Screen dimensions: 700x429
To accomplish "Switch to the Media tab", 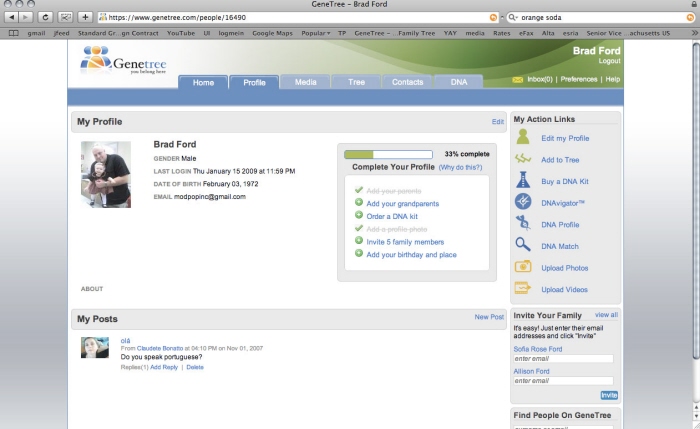I will coord(305,82).
